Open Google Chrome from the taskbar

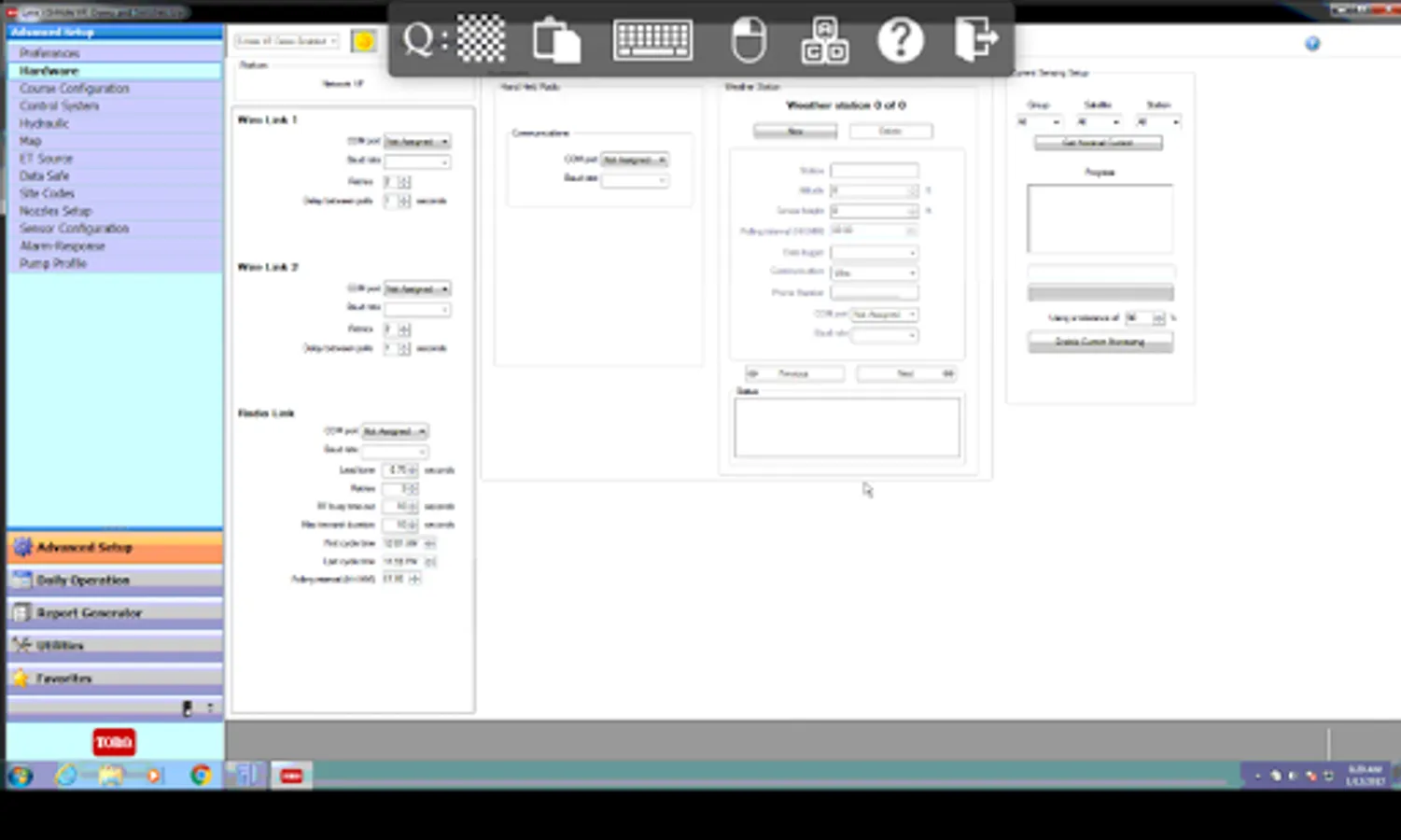(200, 775)
